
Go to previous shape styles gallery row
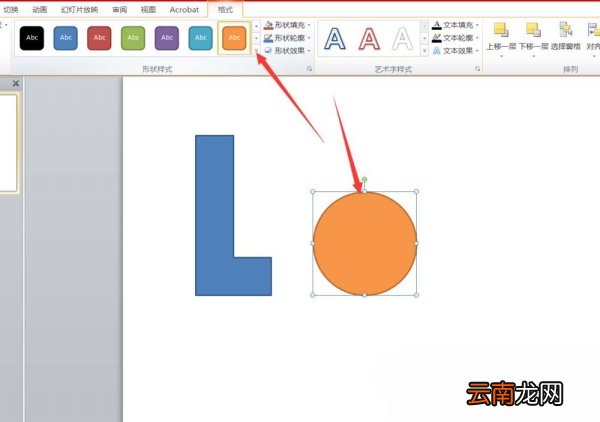coord(256,26)
